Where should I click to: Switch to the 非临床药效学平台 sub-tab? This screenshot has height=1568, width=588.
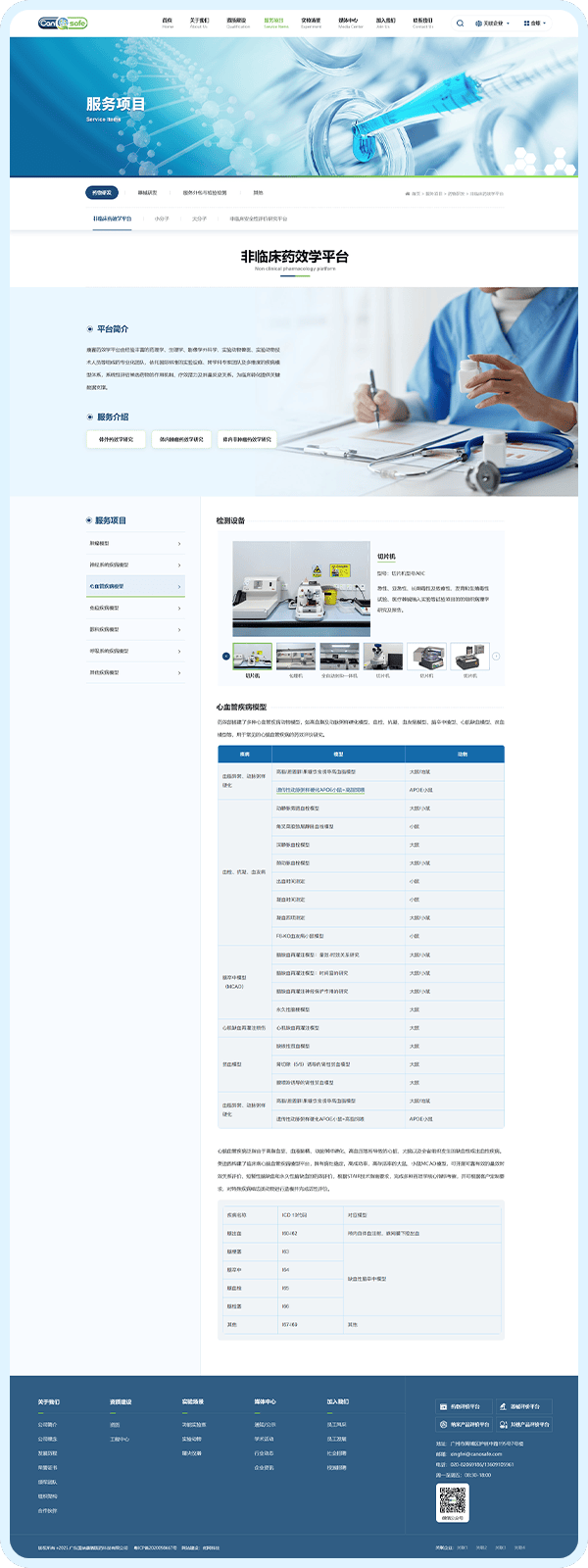(x=113, y=219)
